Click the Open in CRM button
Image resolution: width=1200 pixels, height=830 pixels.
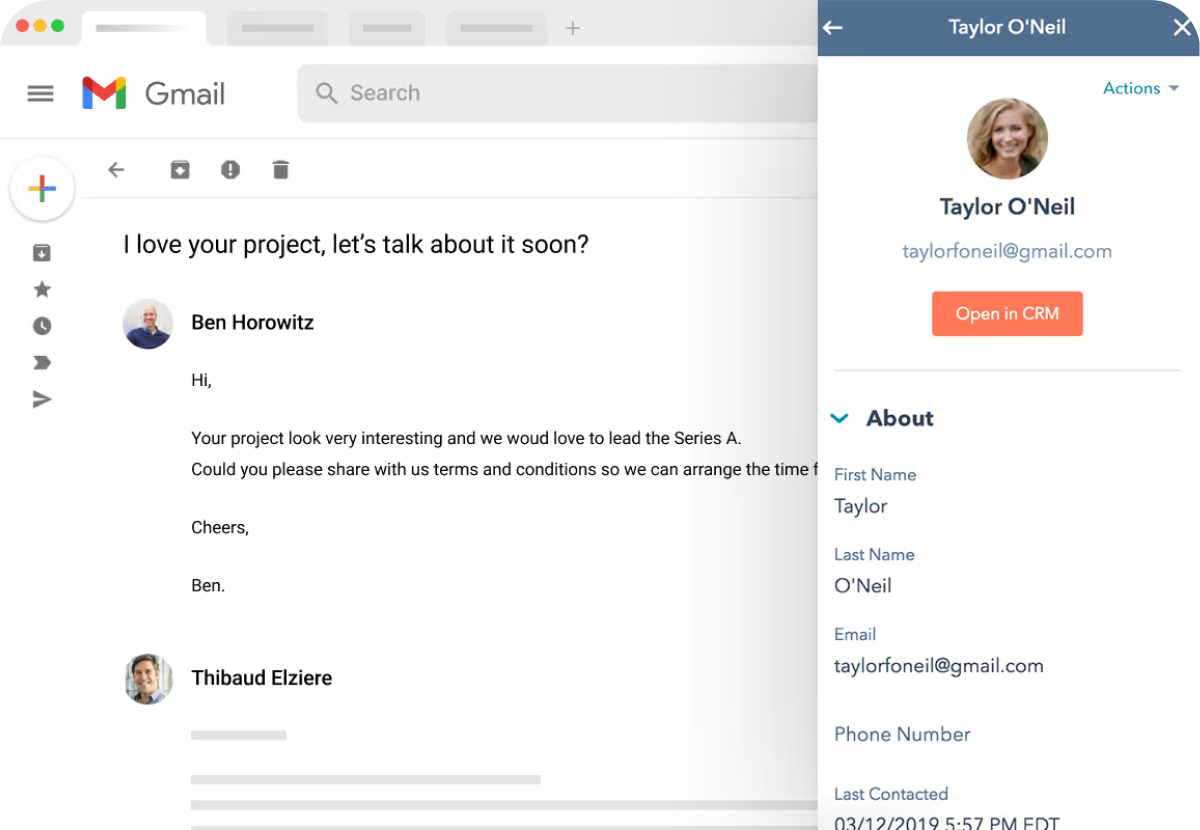(1007, 314)
